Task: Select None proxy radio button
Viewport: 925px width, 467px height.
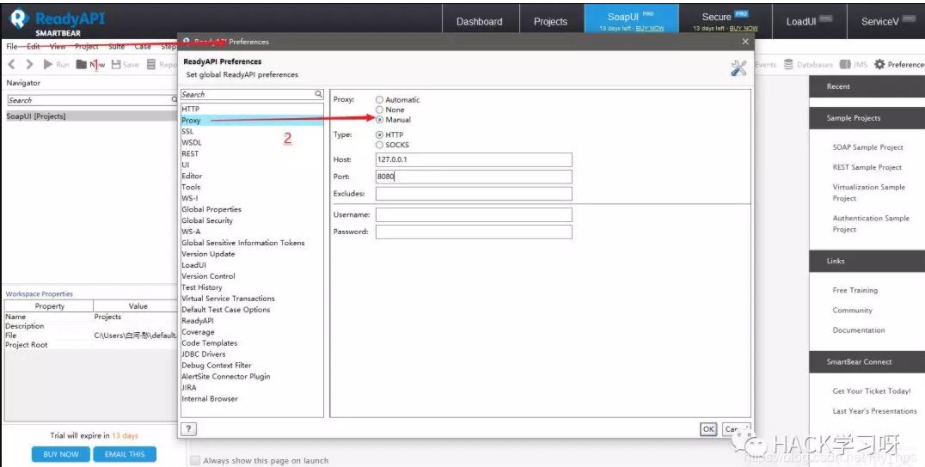Action: coord(379,110)
